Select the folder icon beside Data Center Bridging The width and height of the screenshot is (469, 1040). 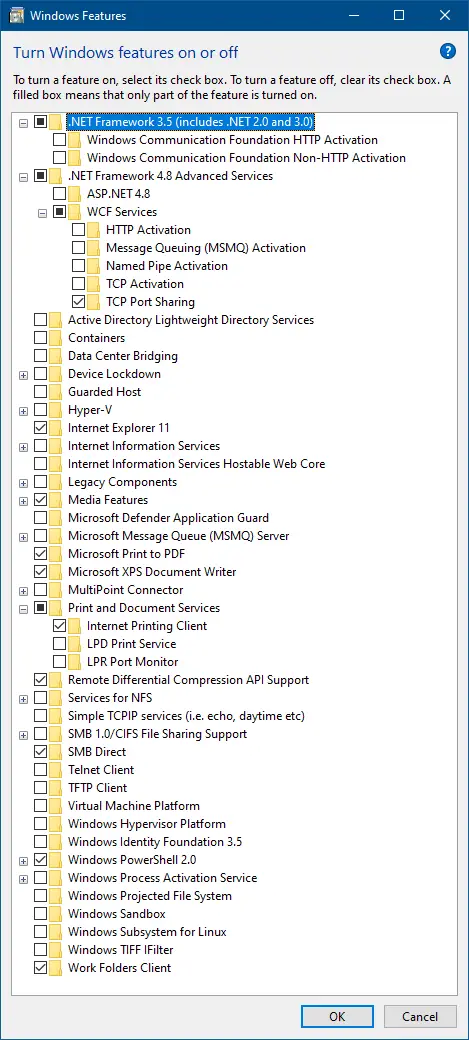[56, 356]
